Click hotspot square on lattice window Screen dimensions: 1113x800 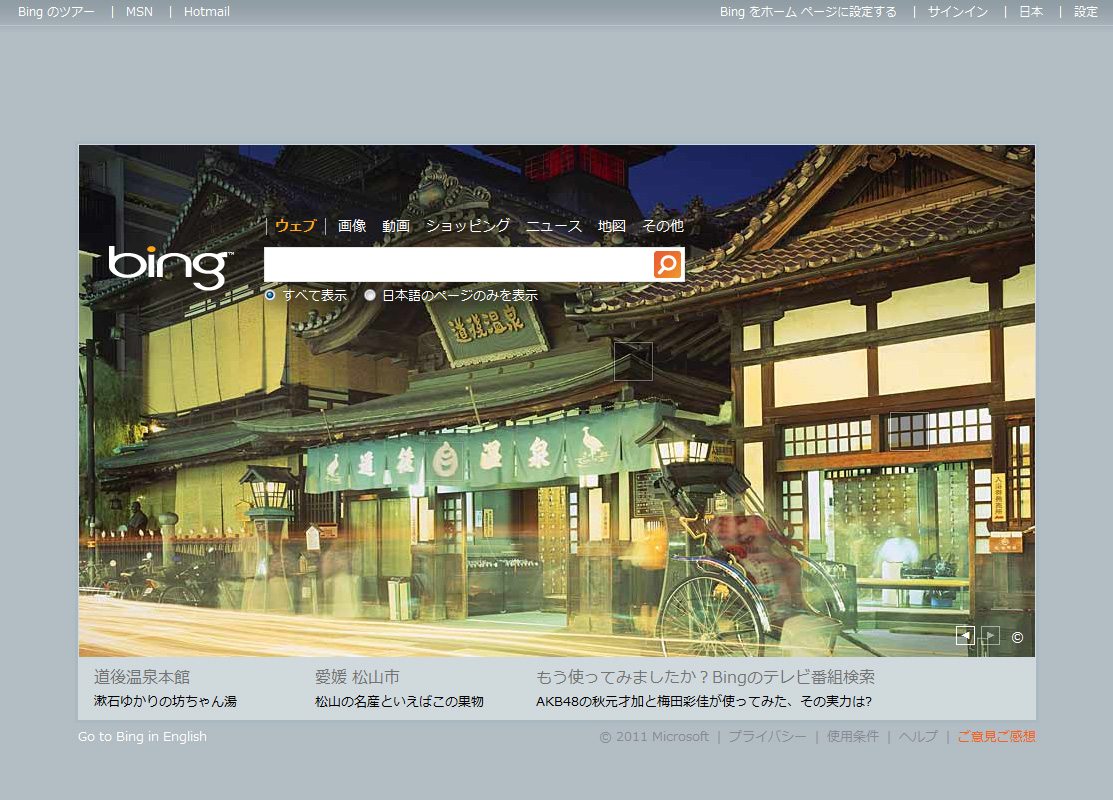909,431
